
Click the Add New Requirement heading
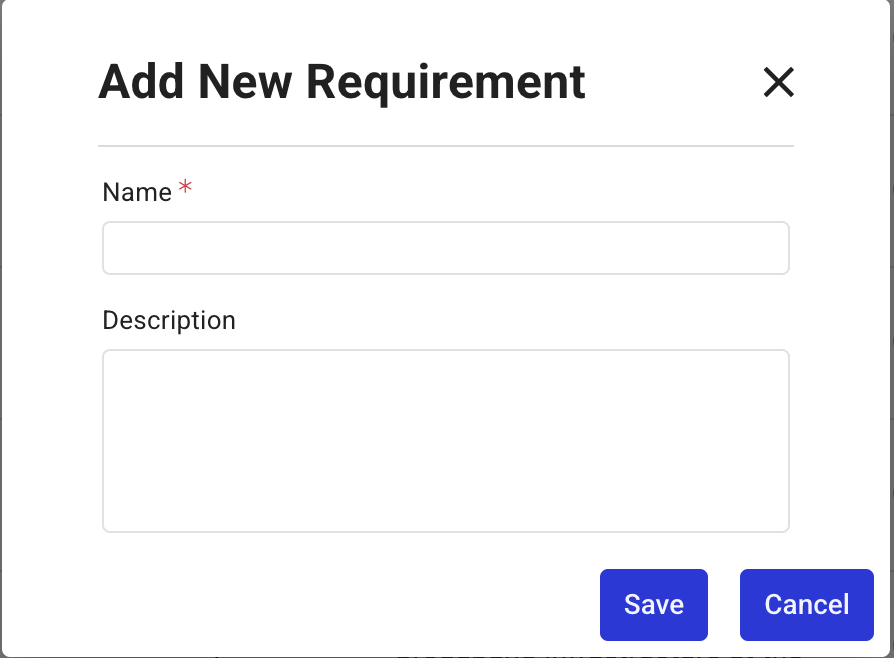[x=342, y=82]
